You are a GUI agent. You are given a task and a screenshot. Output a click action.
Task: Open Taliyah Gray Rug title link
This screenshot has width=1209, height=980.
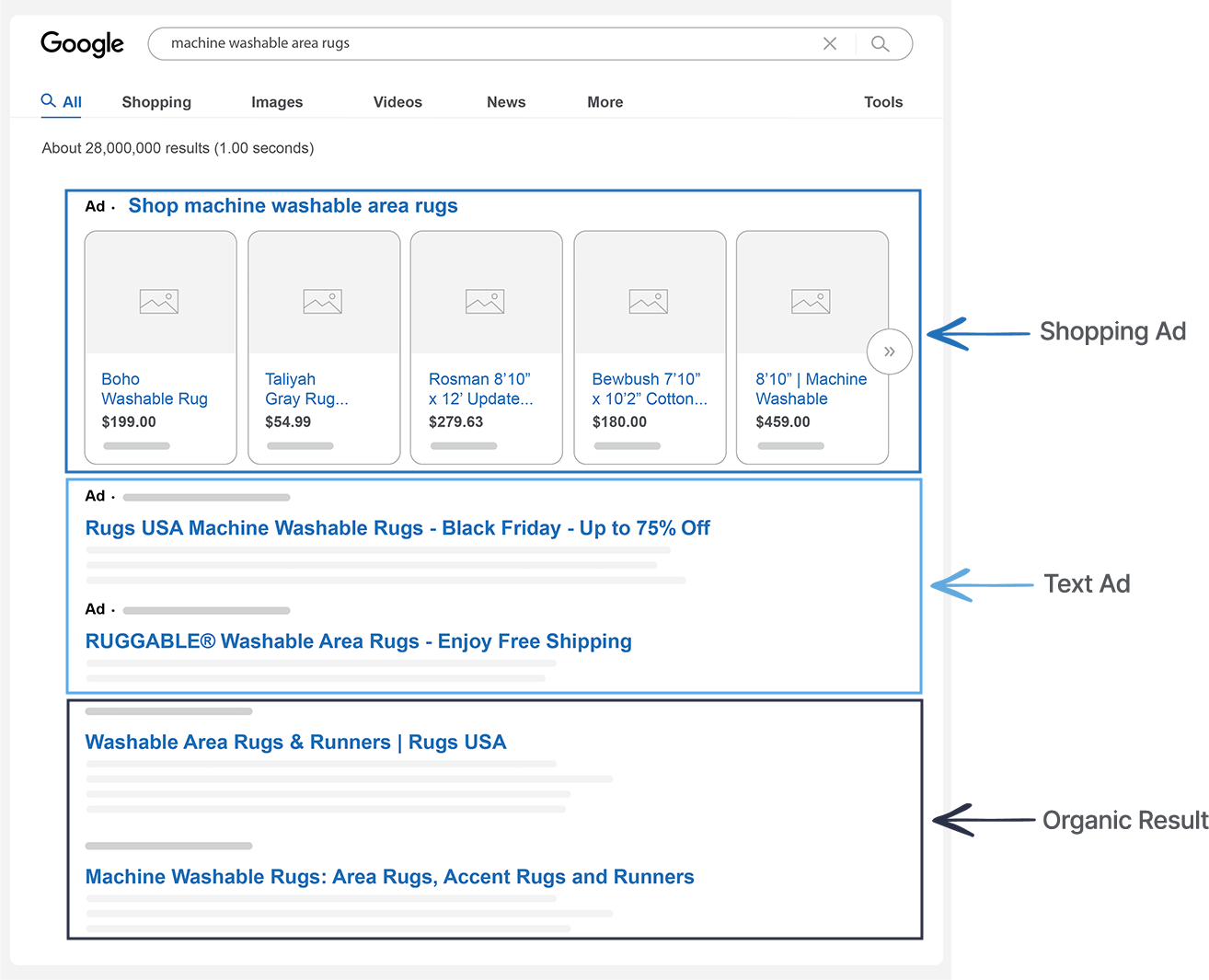[306, 389]
